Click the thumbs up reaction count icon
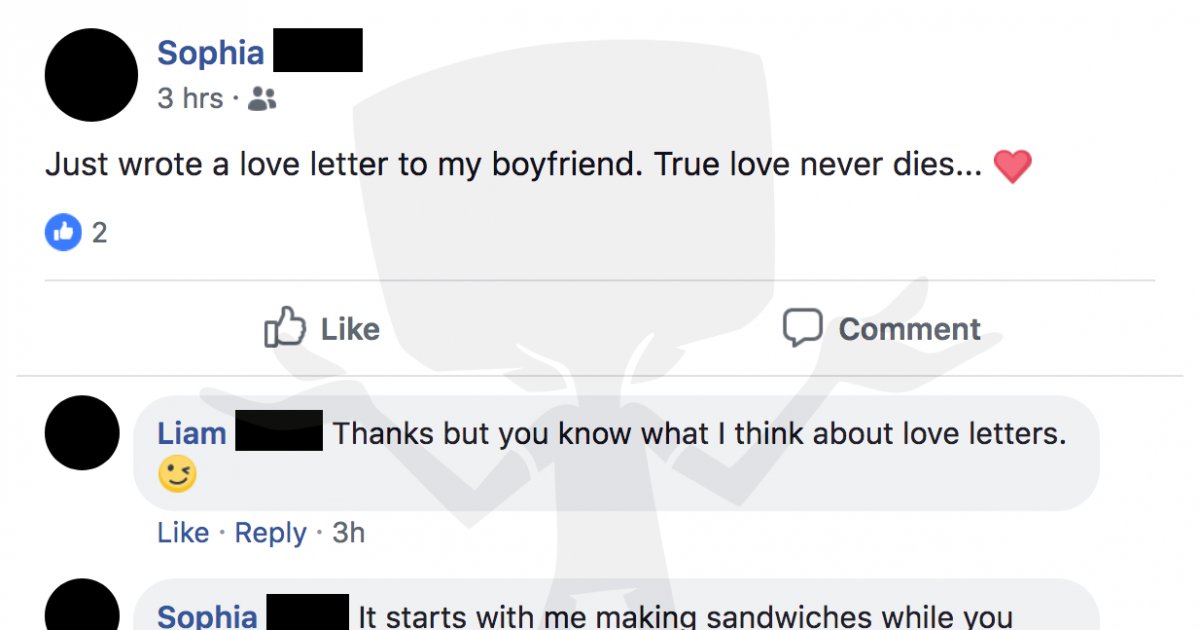Image resolution: width=1200 pixels, height=630 pixels. [x=62, y=231]
